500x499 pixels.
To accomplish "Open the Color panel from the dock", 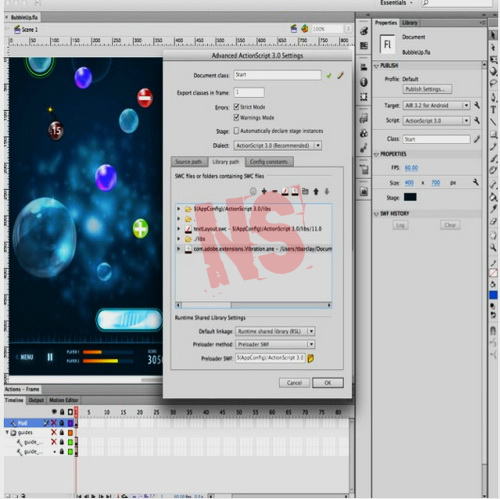I will tap(364, 31).
